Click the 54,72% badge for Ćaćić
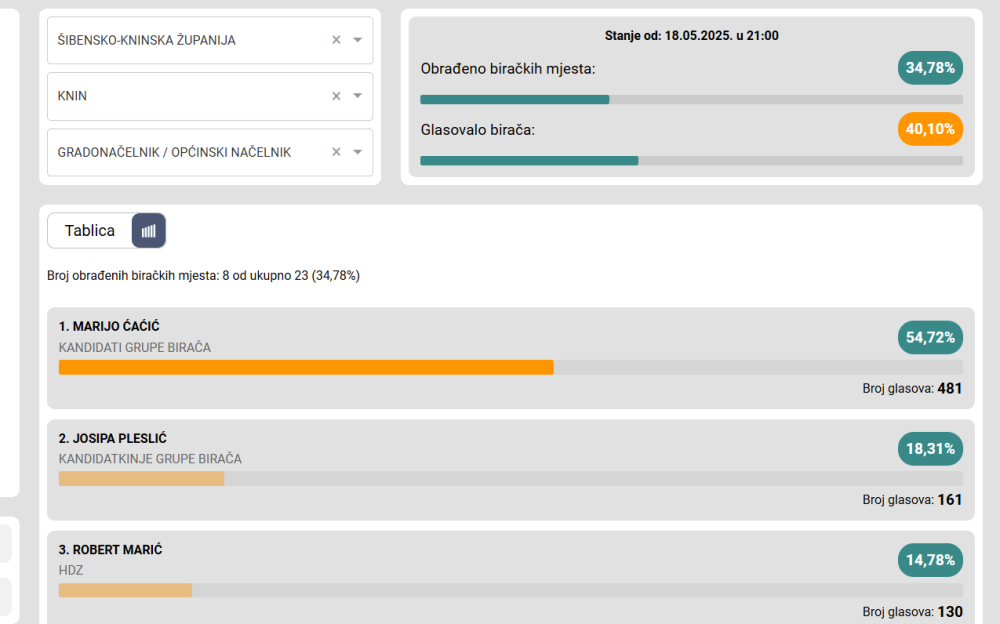1000x624 pixels. [930, 338]
